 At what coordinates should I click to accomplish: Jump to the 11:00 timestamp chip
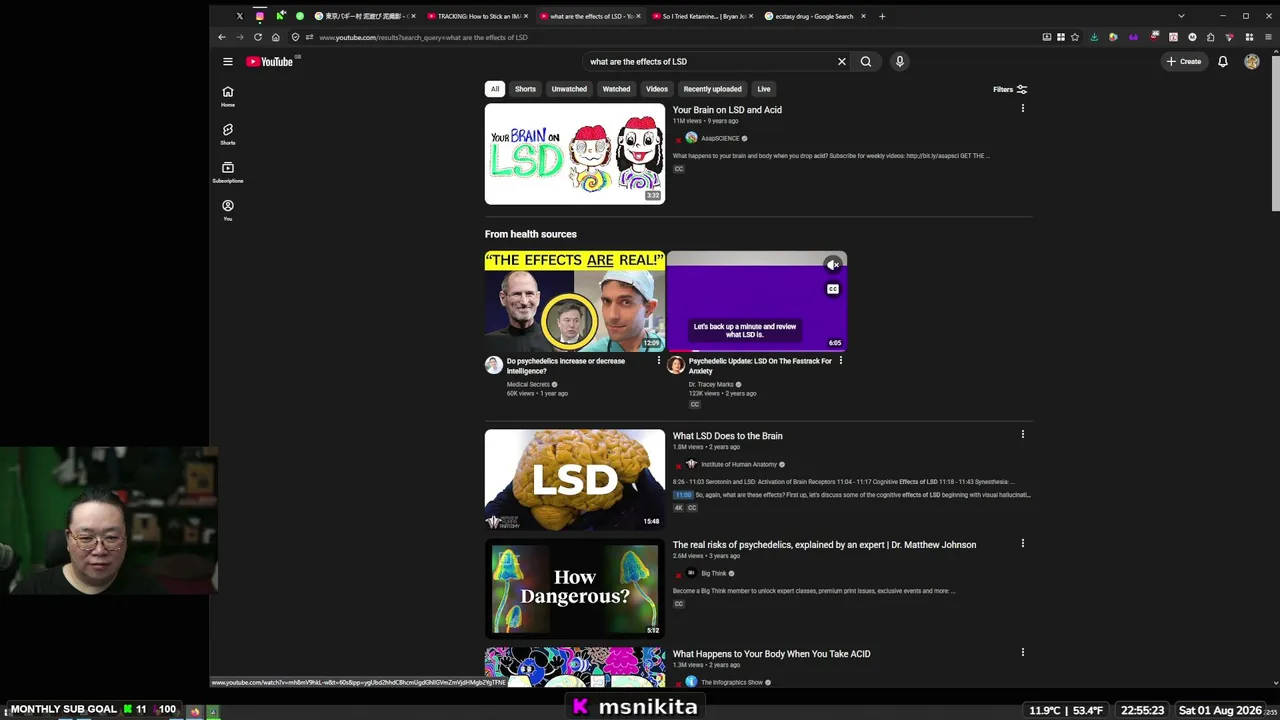point(683,495)
